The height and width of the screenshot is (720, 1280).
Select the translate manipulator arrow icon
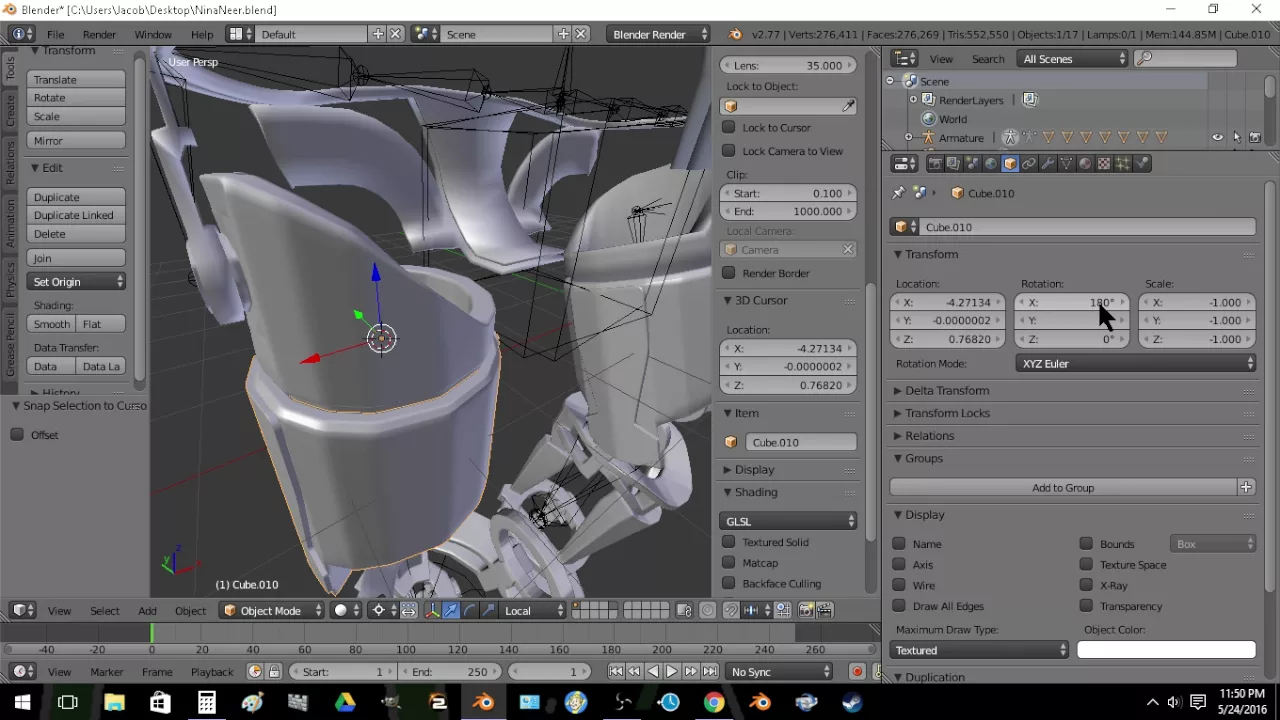tap(452, 610)
